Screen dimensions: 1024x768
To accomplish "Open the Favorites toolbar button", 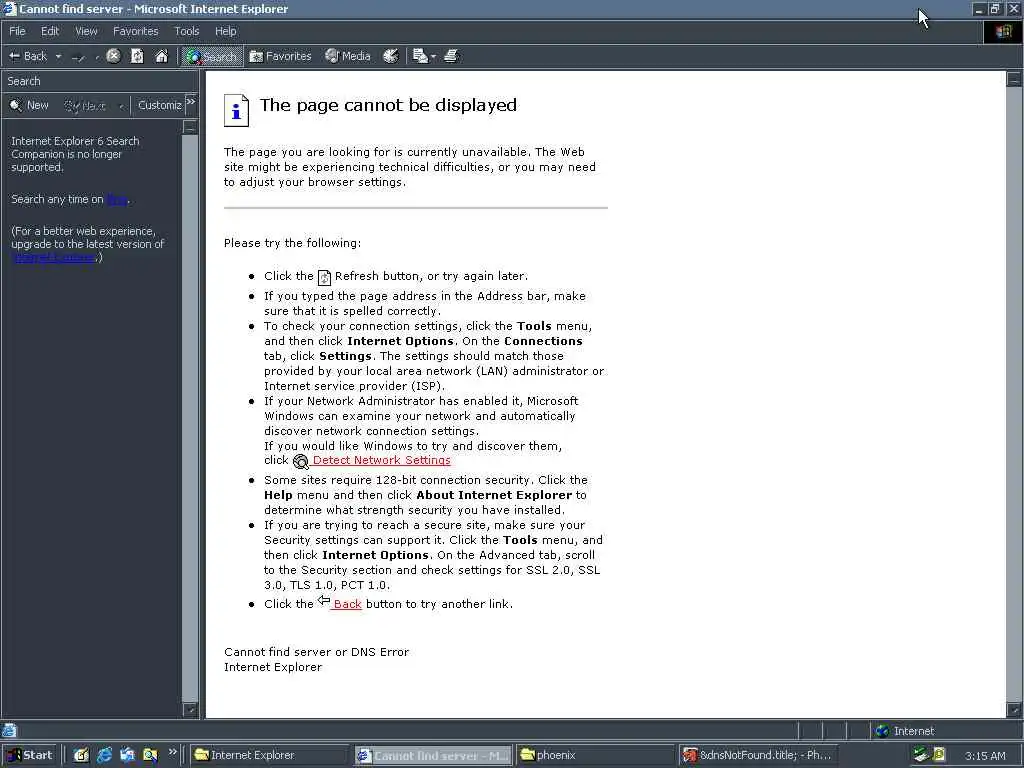I will (x=281, y=56).
